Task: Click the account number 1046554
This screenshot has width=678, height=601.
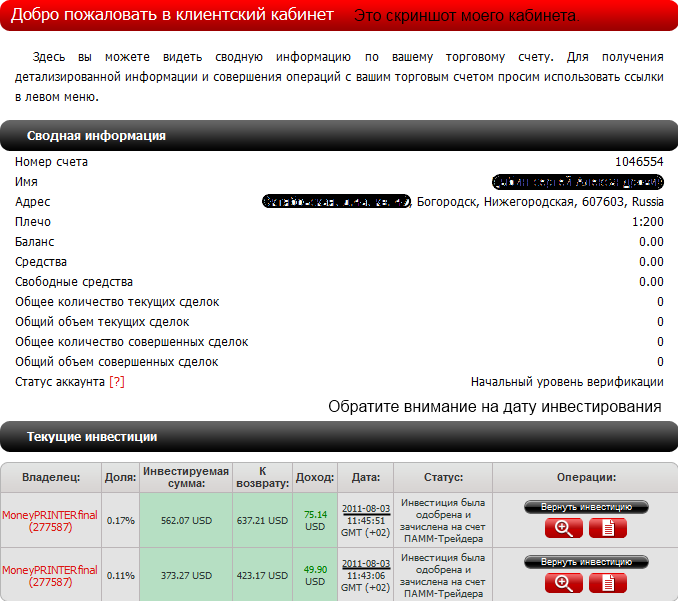Action: coord(639,162)
